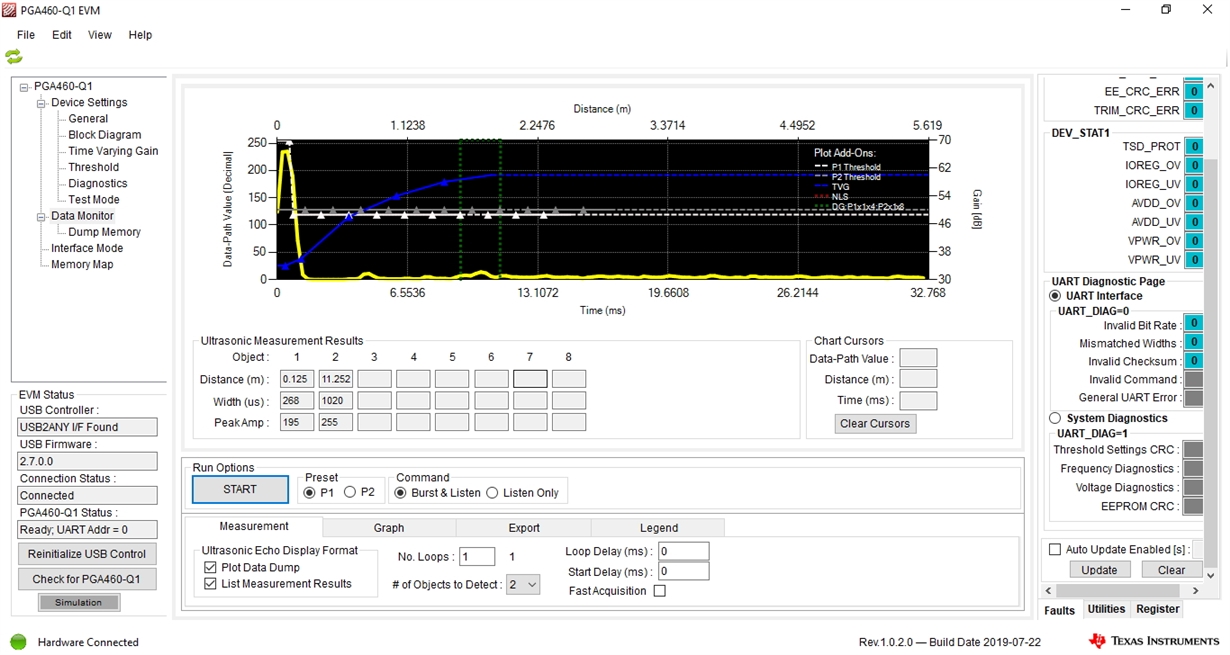The width and height of the screenshot is (1230, 655).
Task: Collapse the Device Settings tree node
Action: tap(41, 103)
